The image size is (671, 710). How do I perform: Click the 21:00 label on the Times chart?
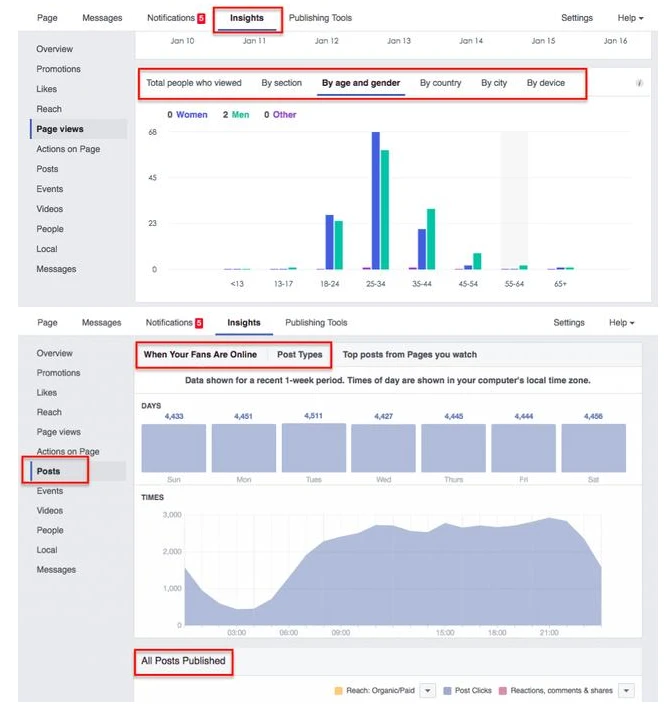point(549,633)
